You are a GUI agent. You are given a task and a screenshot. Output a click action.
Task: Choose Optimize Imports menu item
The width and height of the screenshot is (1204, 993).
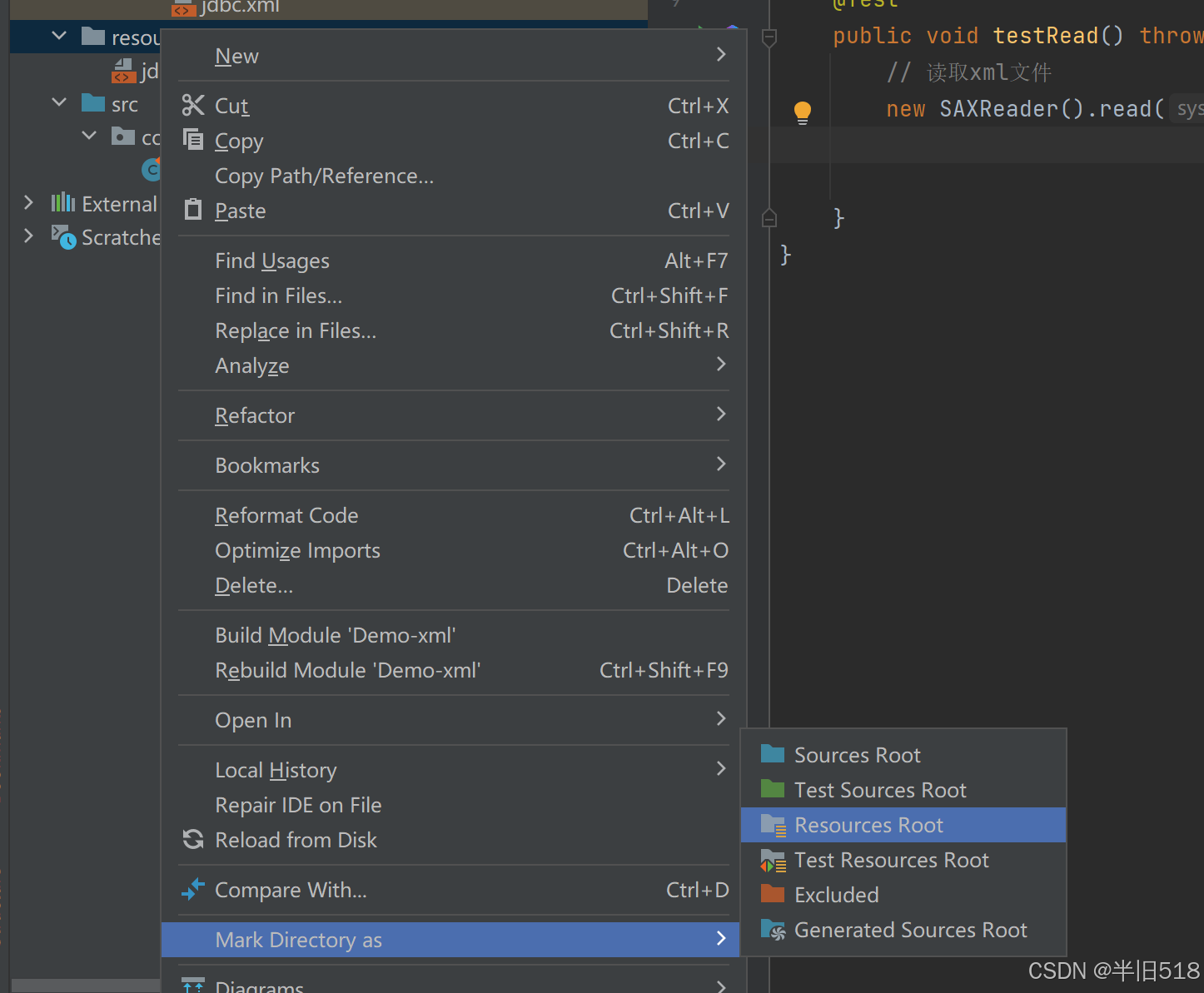[454, 550]
